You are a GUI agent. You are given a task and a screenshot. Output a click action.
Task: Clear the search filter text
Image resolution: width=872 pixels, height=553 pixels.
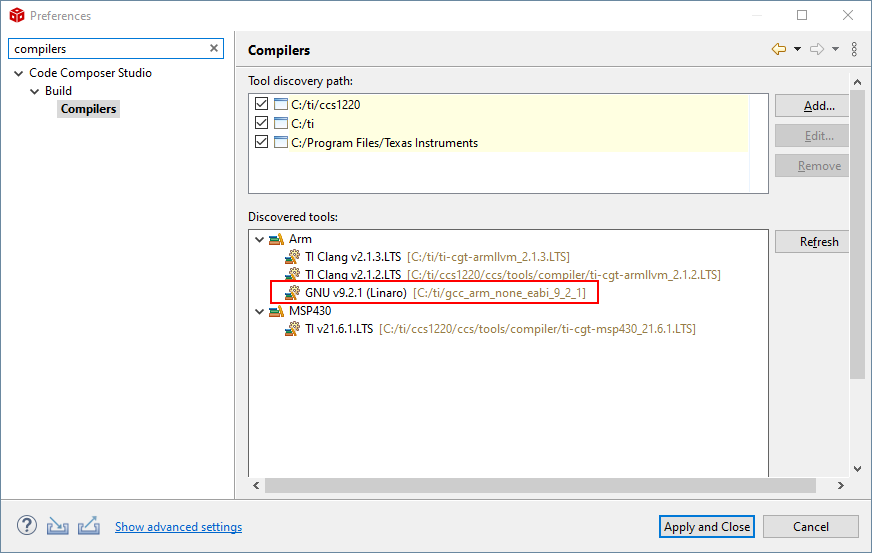point(214,48)
